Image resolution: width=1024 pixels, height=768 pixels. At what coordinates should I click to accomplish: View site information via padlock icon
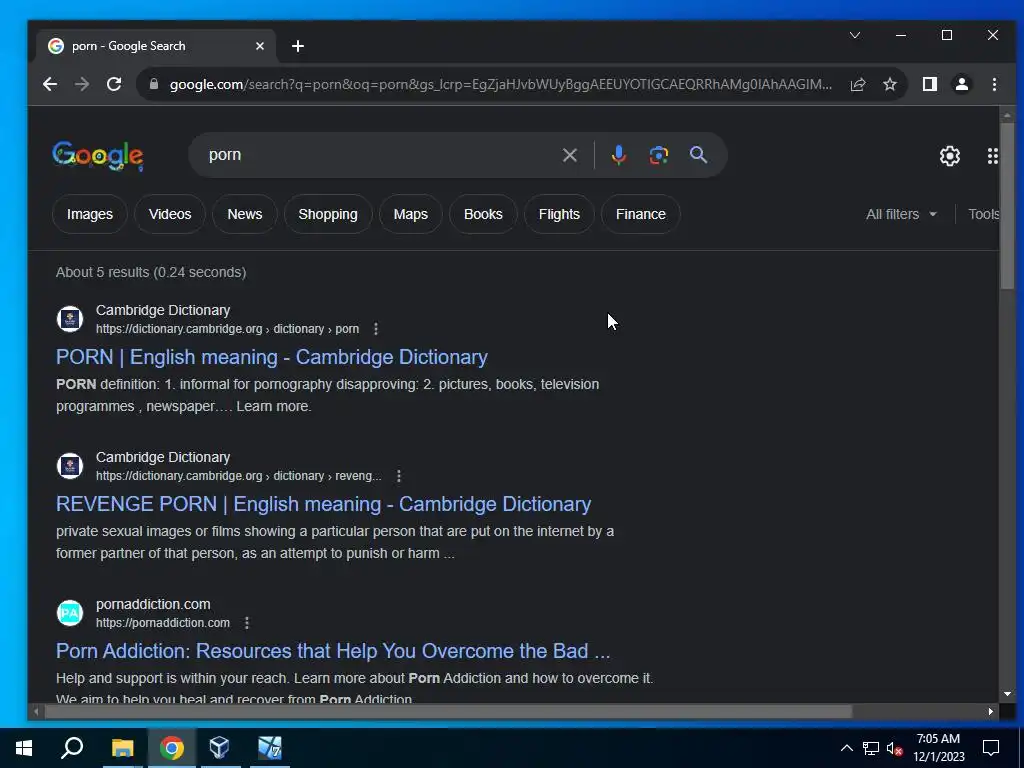tap(154, 84)
